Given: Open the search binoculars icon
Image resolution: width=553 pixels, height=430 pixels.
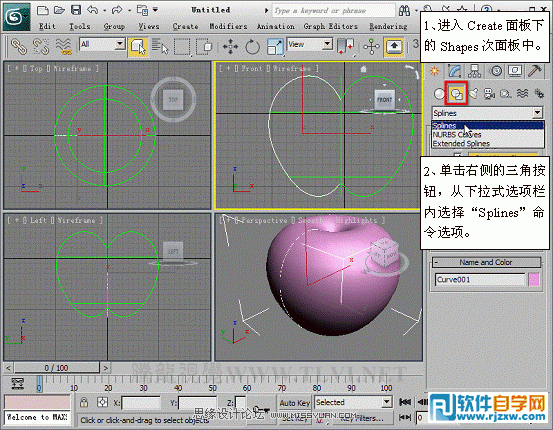Looking at the screenshot, I should click(x=405, y=11).
